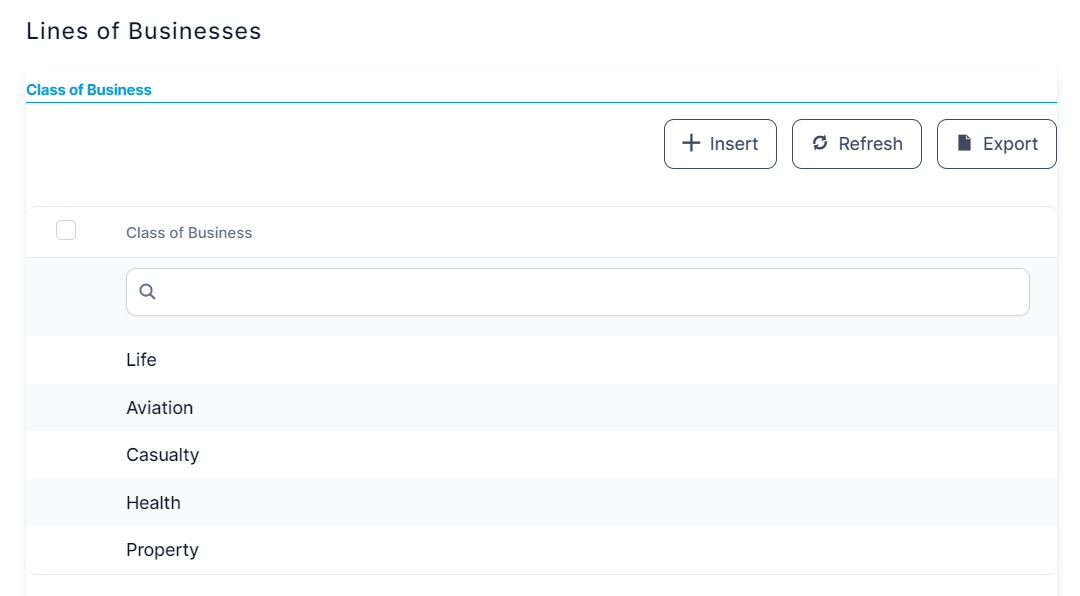Select the Aviation row
This screenshot has width=1080, height=596.
coord(160,408)
